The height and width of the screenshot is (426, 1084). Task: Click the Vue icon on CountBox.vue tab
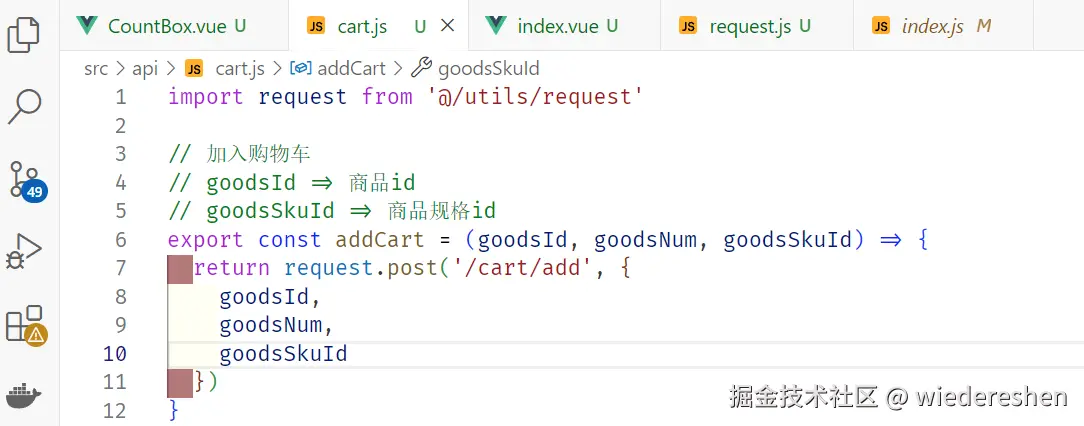[x=87, y=26]
